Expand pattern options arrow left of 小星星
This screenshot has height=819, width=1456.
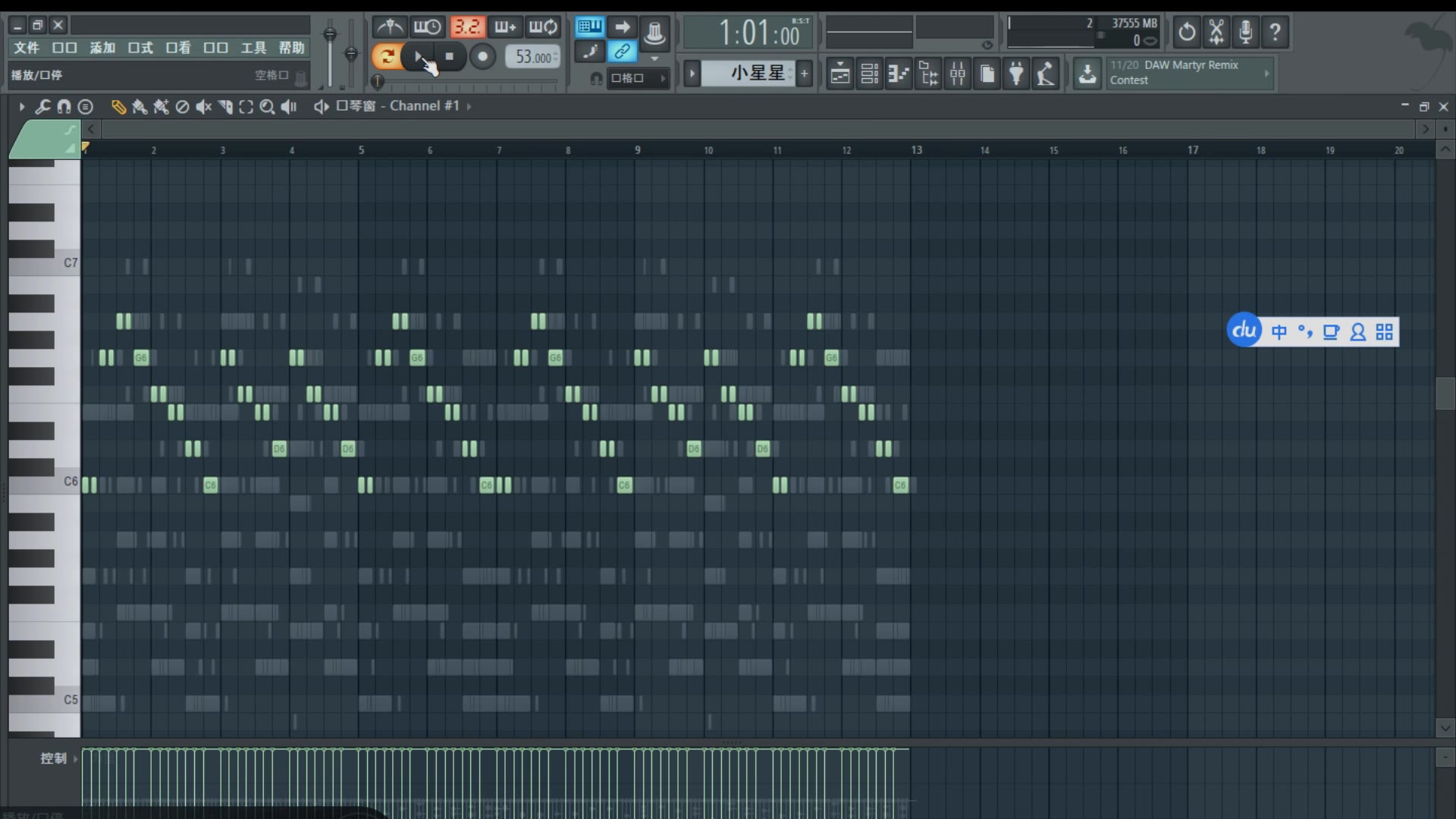(692, 74)
